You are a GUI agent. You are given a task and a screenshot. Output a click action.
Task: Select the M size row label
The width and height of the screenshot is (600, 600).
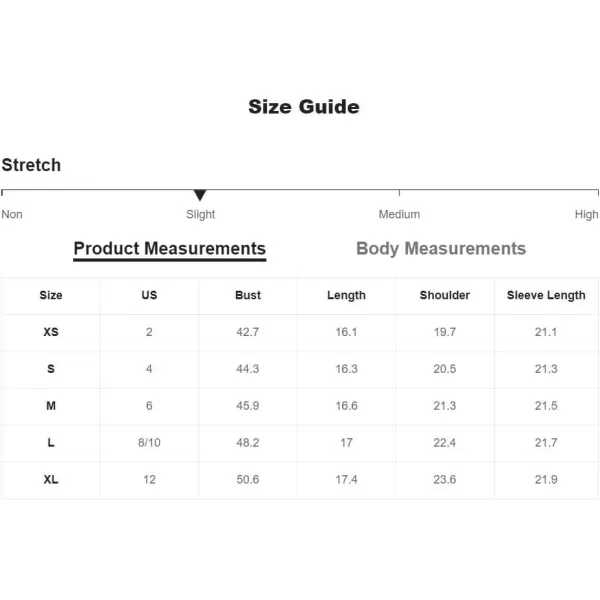[x=51, y=406]
